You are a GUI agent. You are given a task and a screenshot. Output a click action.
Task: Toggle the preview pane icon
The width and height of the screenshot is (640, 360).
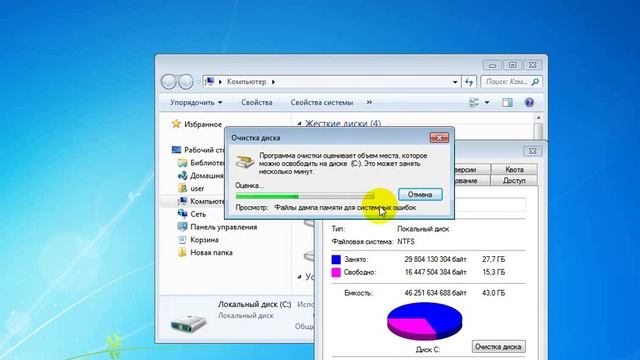coord(507,102)
